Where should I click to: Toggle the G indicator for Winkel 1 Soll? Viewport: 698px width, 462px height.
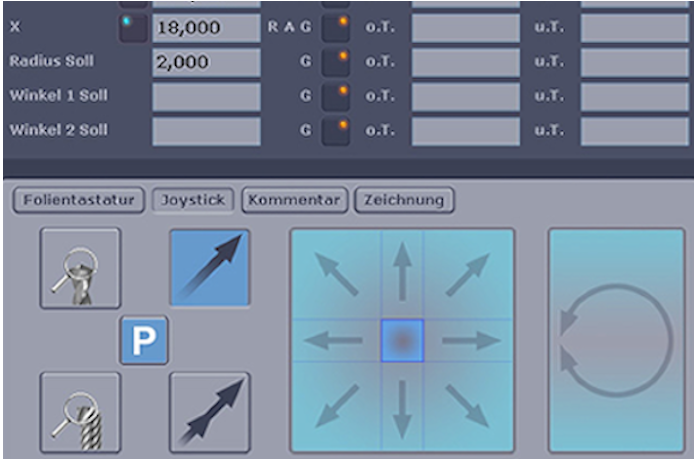336,97
